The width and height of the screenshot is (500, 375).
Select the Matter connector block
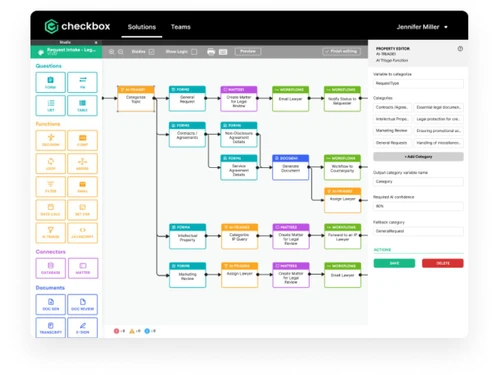pos(83,268)
